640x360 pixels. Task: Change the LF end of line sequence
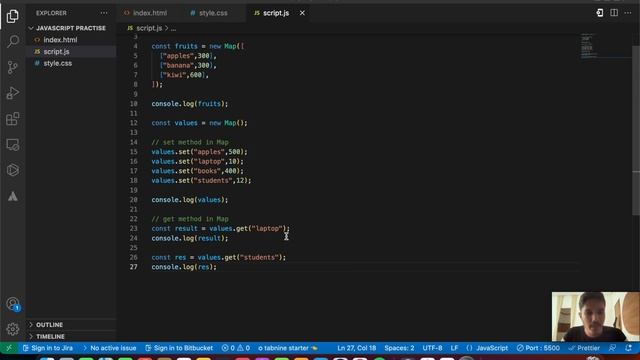click(x=454, y=348)
